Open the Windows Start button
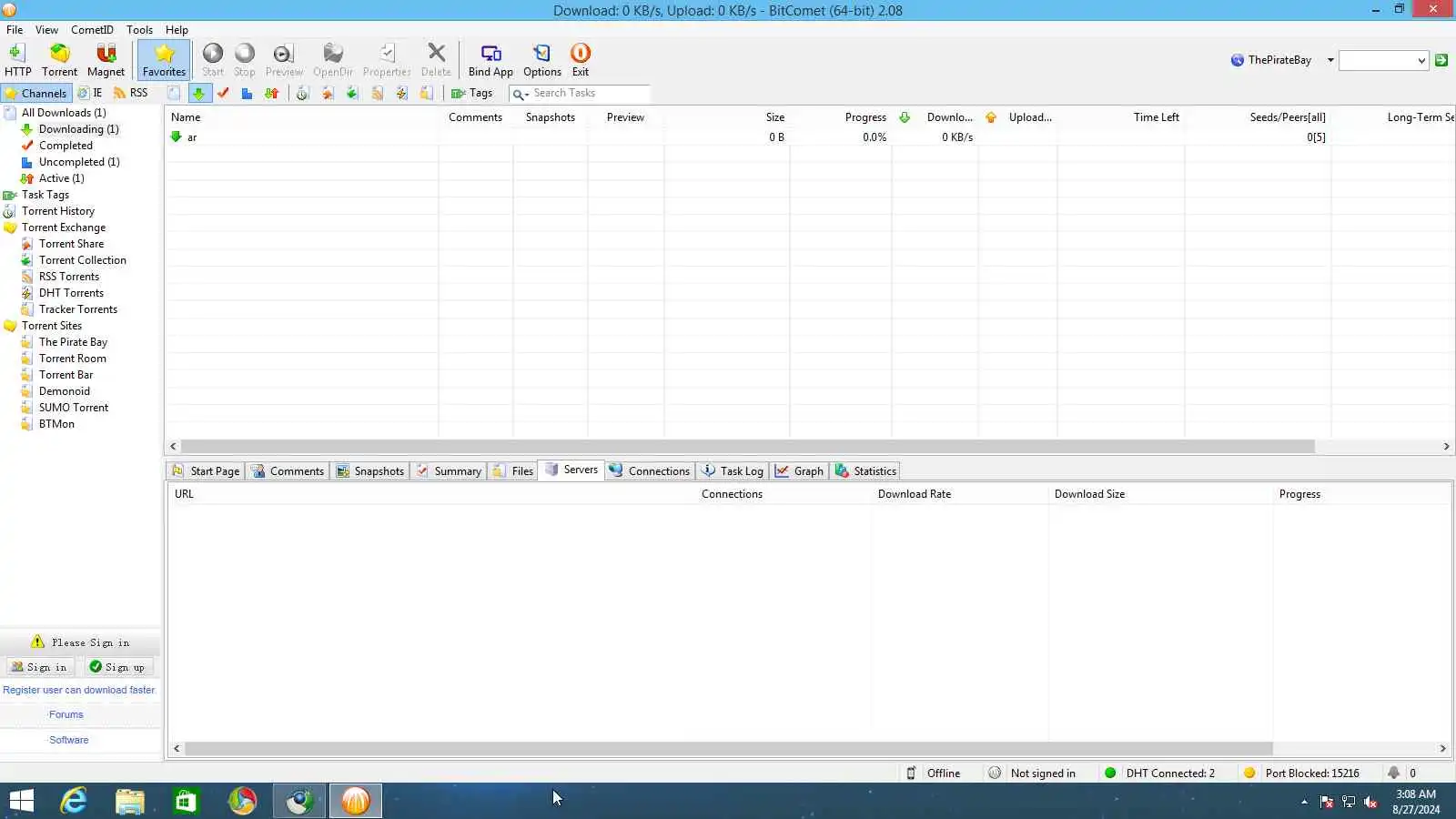Viewport: 1456px width, 819px height. [x=21, y=801]
